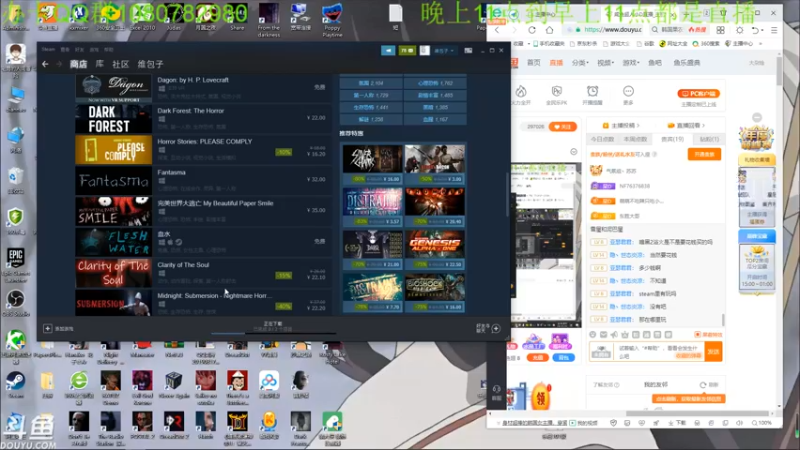Toggle the orange checkbox beside chat toolbar
This screenshot has width=800, height=450.
click(697, 335)
